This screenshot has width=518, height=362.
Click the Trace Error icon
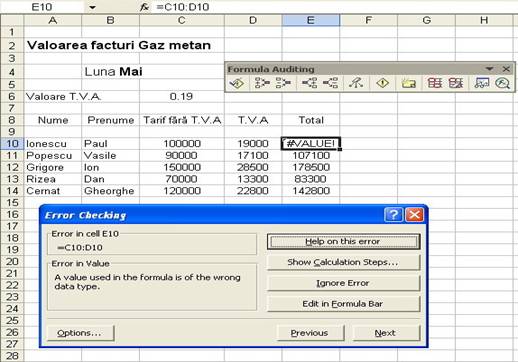tap(383, 83)
